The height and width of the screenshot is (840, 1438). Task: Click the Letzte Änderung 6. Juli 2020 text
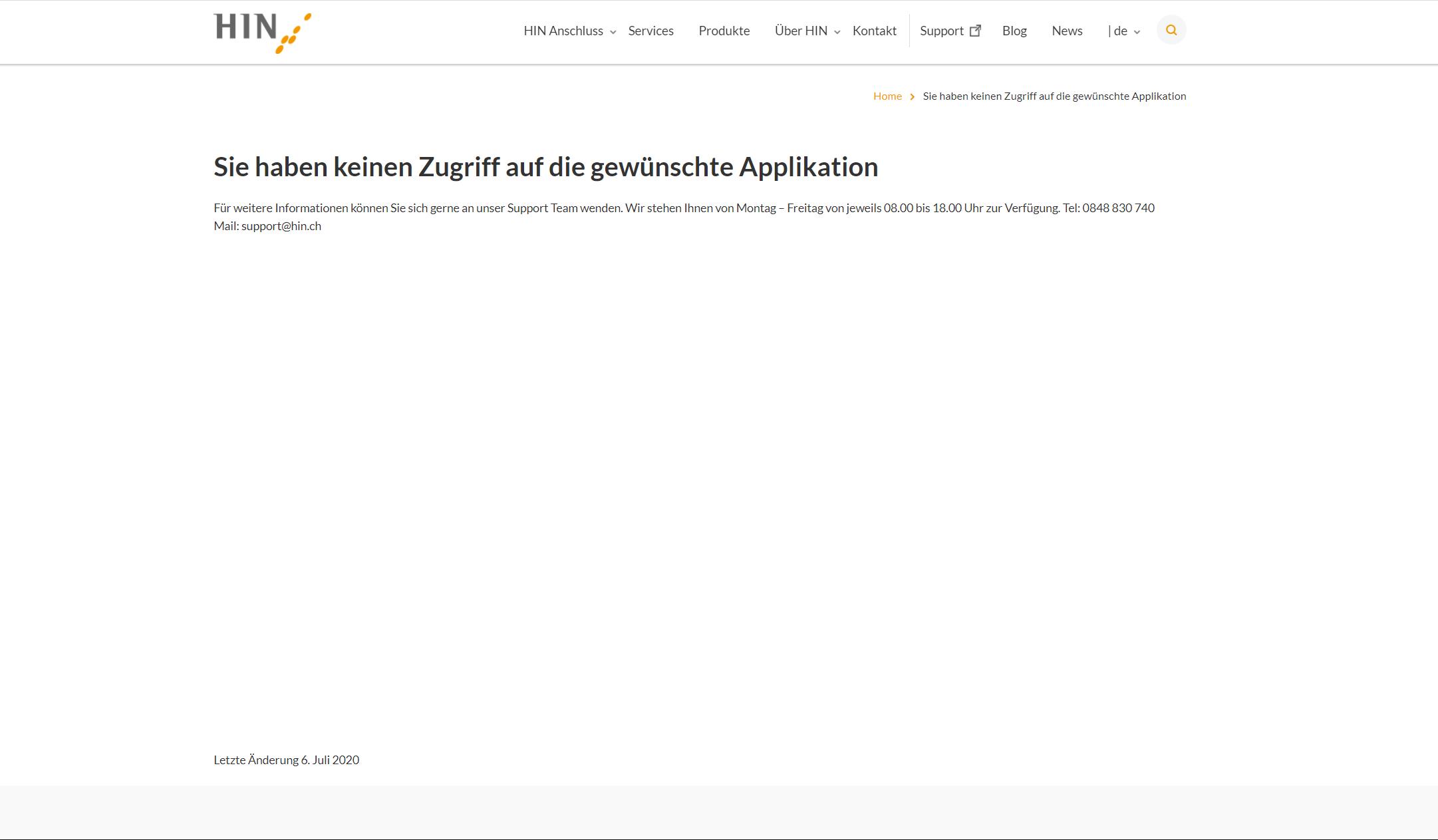coord(286,760)
